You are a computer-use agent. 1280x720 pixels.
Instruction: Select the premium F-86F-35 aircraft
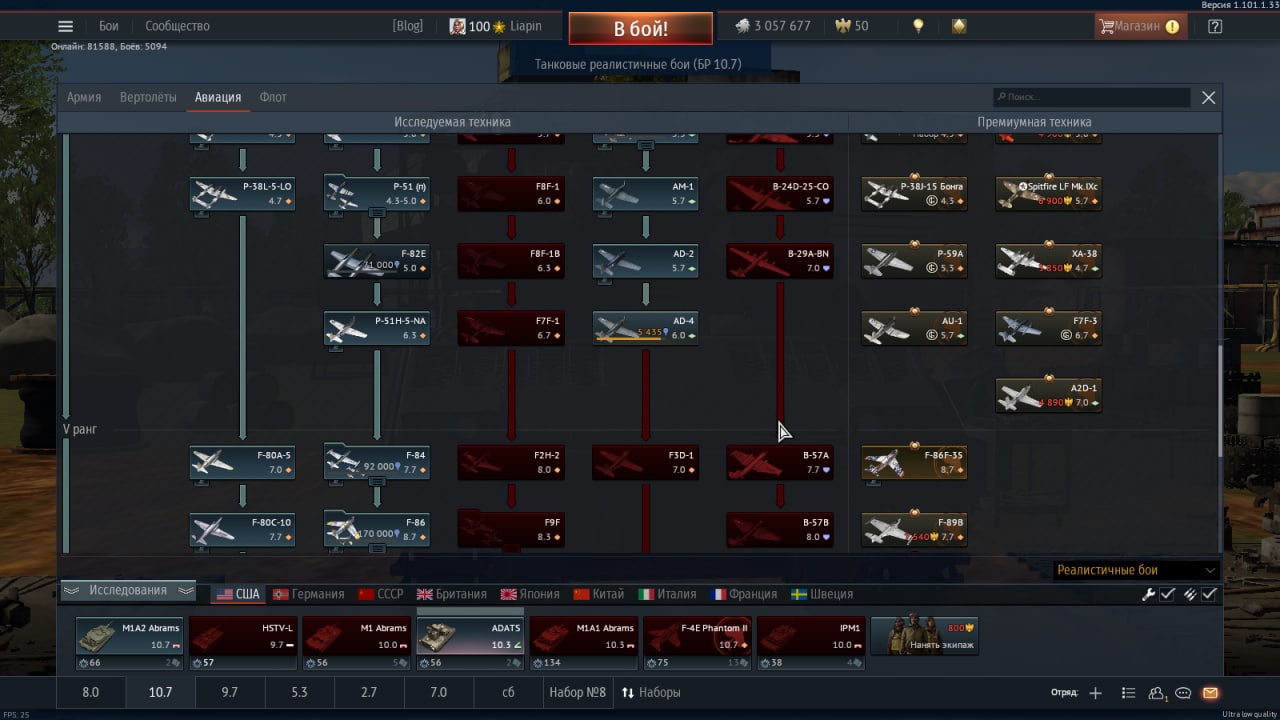[914, 462]
